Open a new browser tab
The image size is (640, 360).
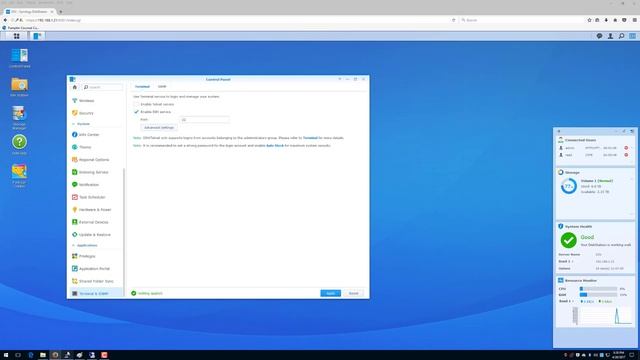point(61,12)
